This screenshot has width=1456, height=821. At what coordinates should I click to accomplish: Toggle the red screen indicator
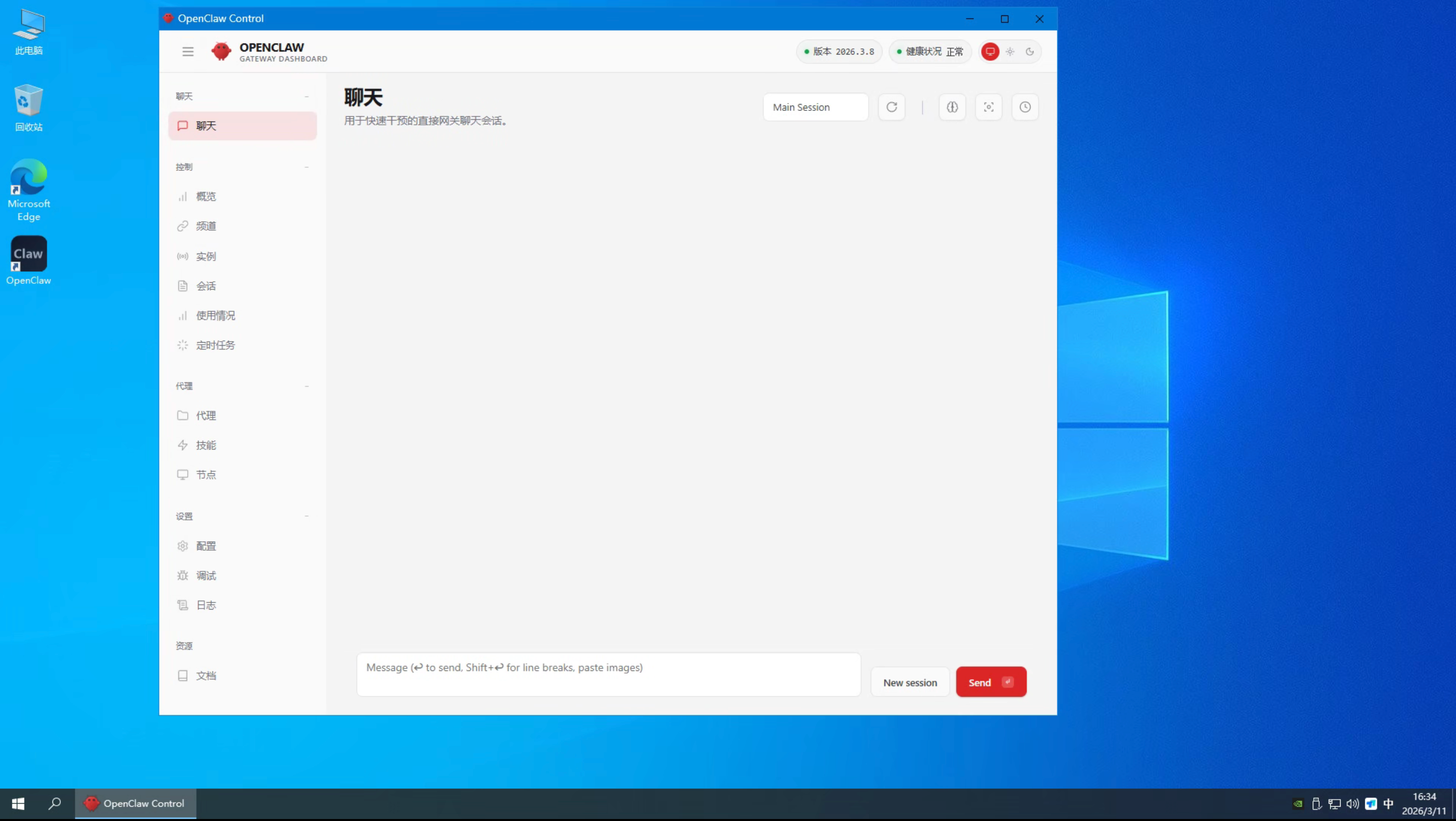coord(990,51)
